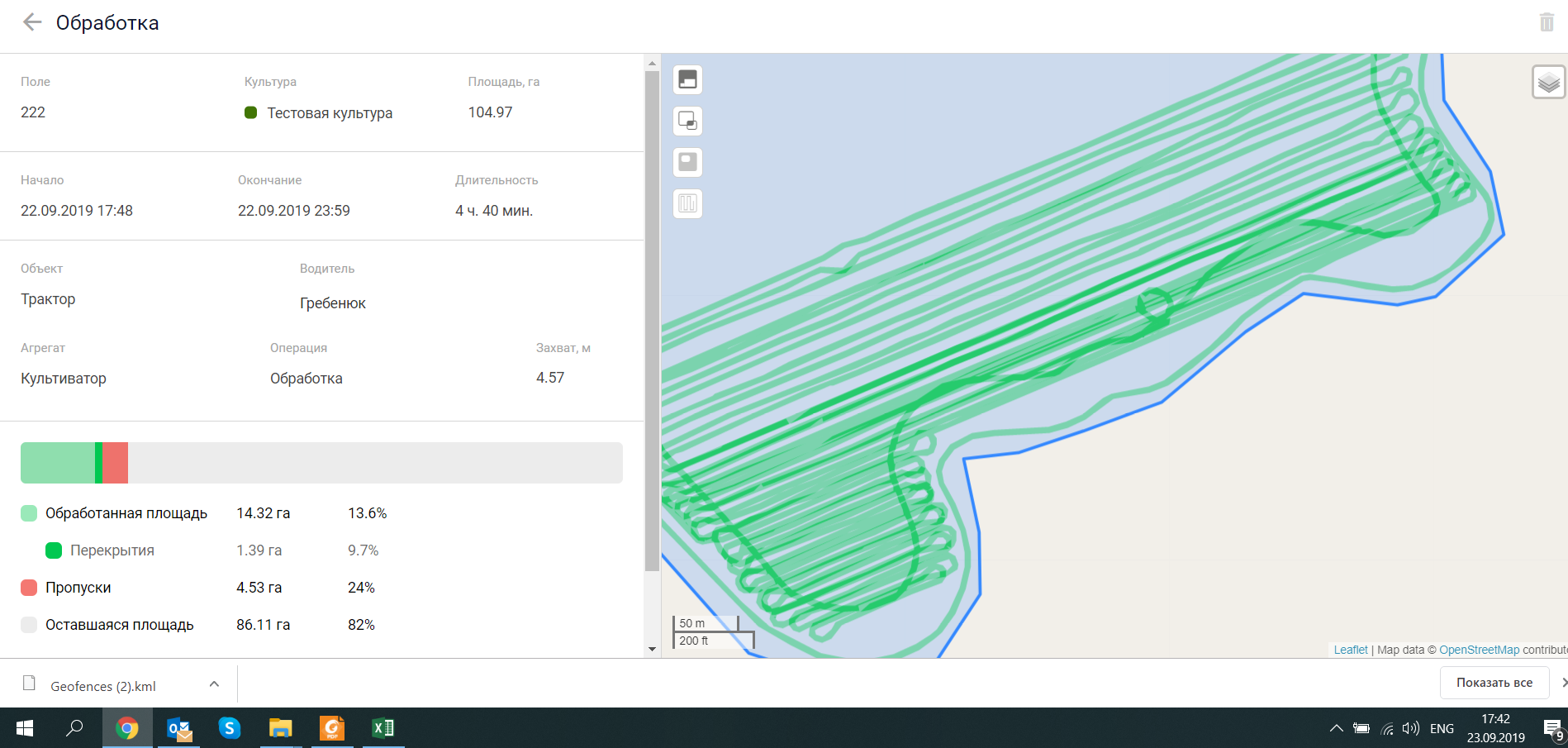Open Skype from the taskbar
This screenshot has width=1568, height=748.
(229, 728)
